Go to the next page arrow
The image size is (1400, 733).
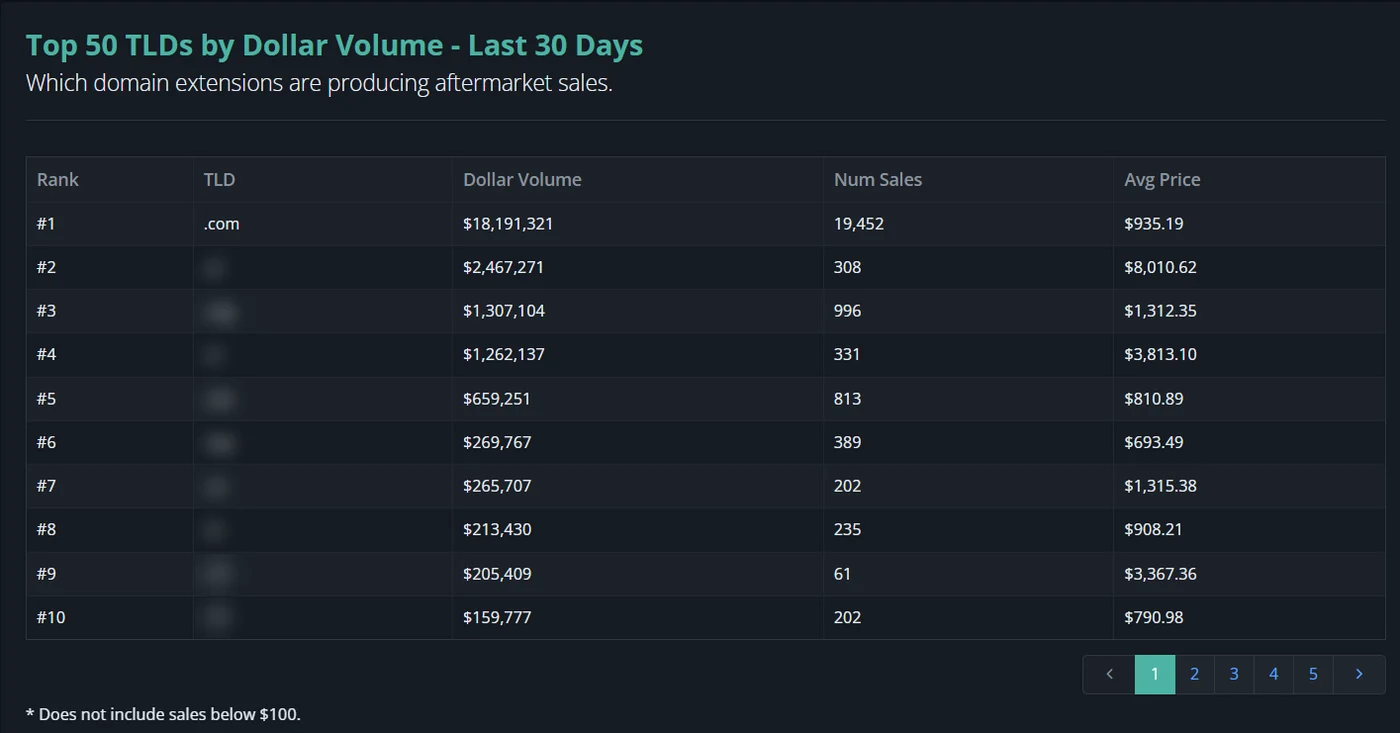(x=1359, y=674)
